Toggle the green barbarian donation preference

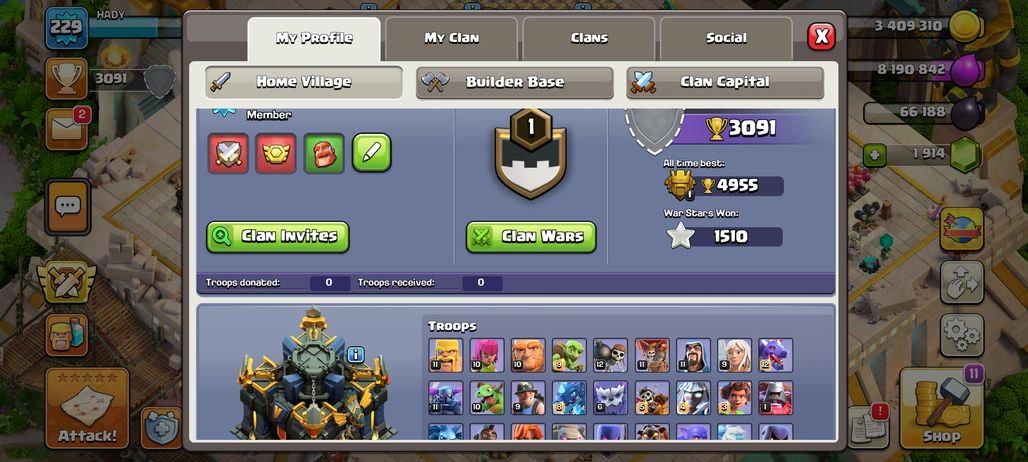pos(324,153)
